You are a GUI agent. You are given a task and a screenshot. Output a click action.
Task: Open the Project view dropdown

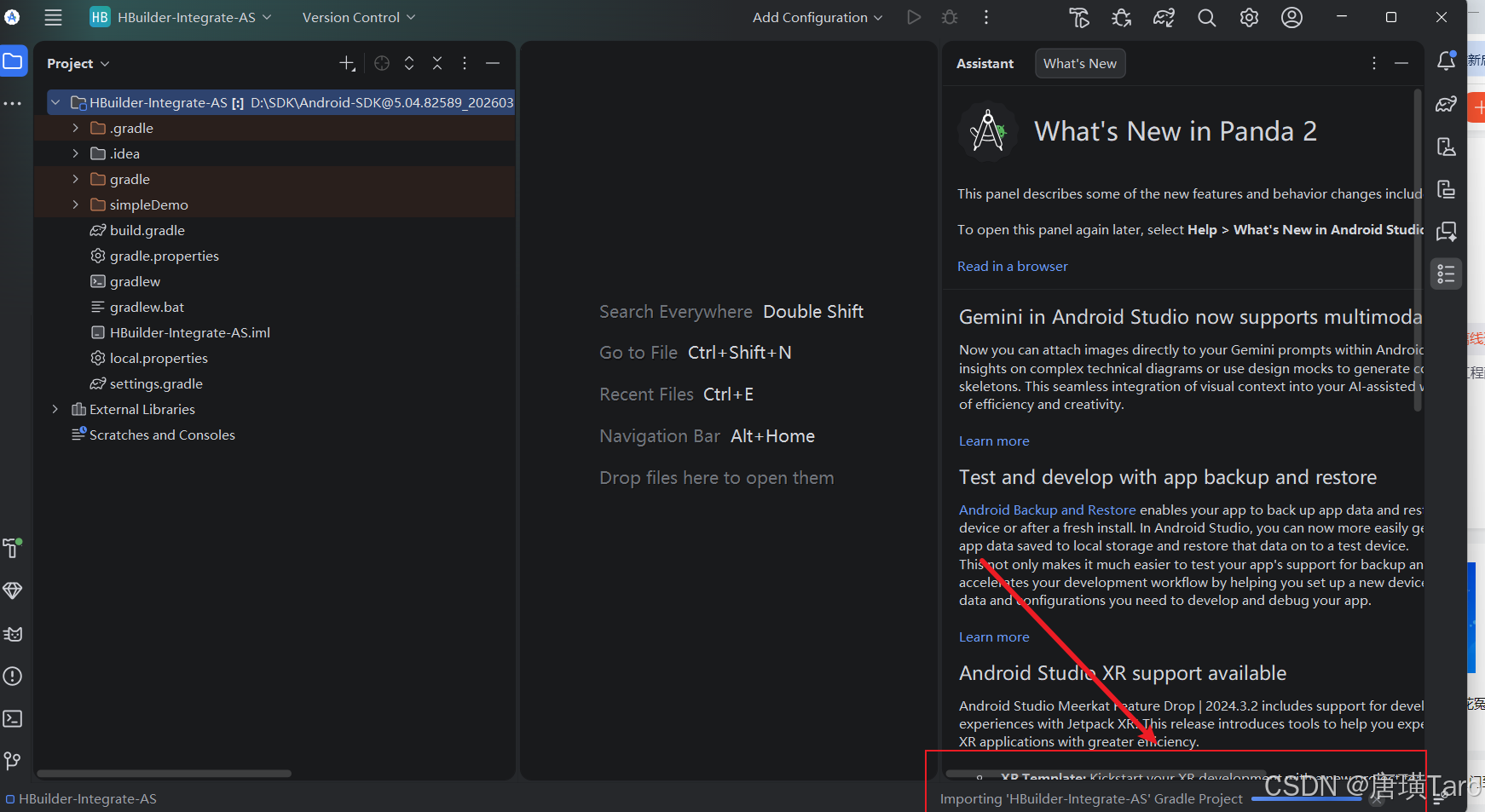78,63
